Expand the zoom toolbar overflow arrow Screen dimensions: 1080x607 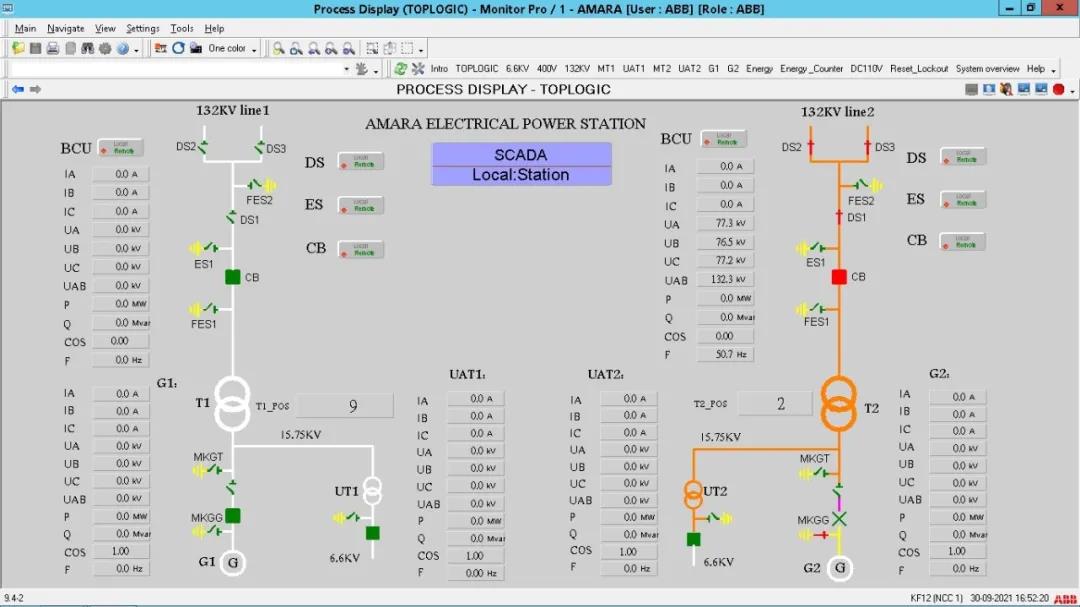421,49
